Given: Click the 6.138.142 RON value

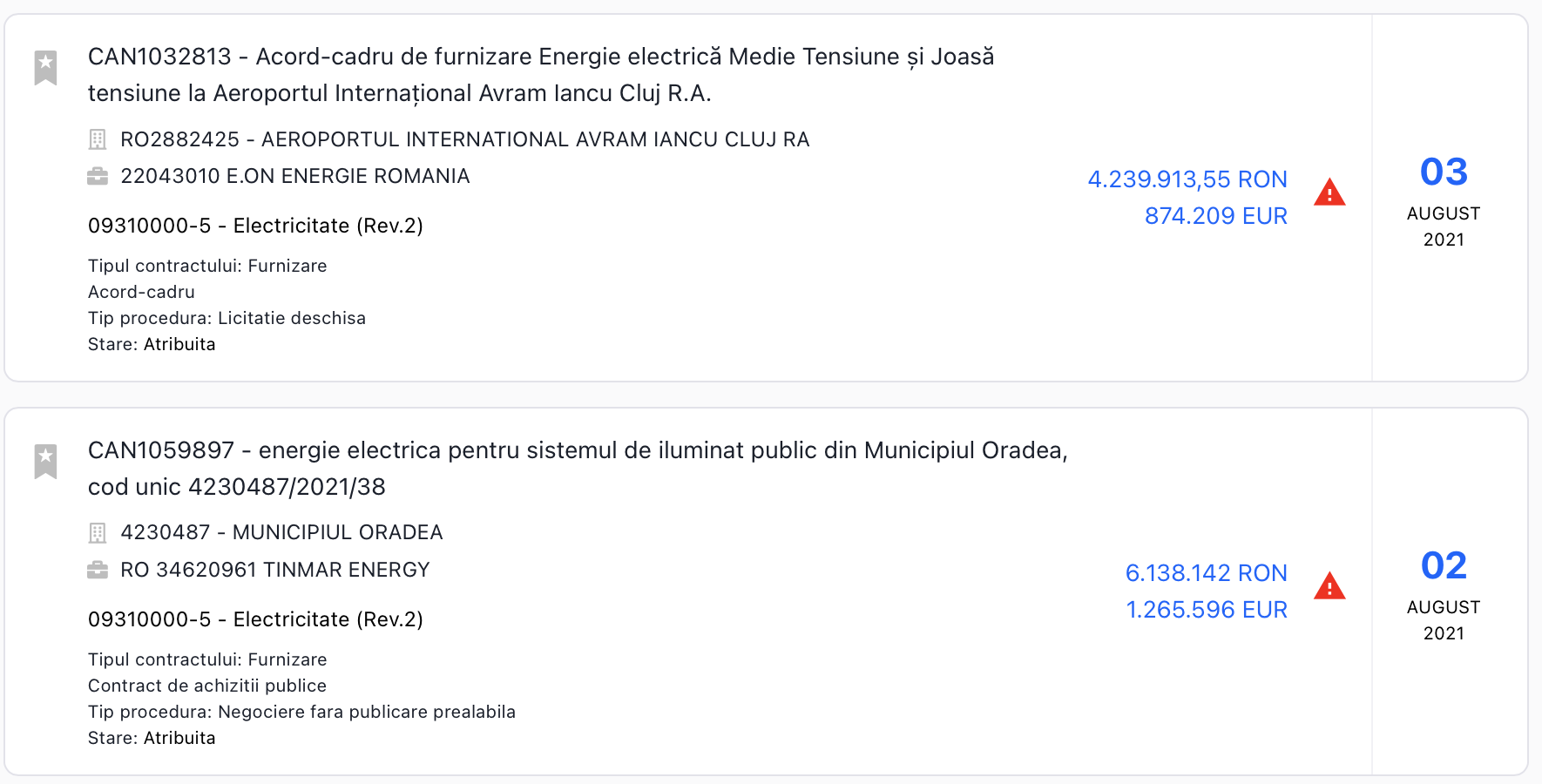Looking at the screenshot, I should 1206,573.
